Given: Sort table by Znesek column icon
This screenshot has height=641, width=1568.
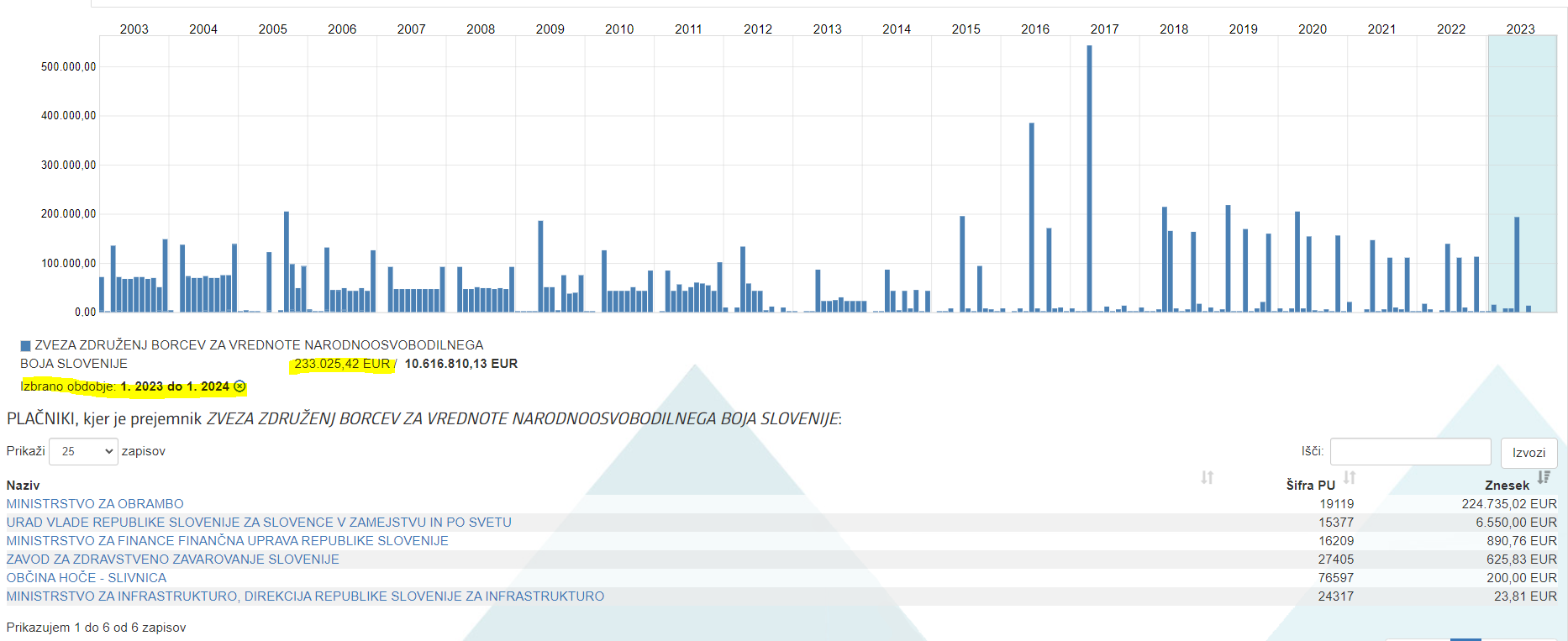Looking at the screenshot, I should tap(1544, 477).
